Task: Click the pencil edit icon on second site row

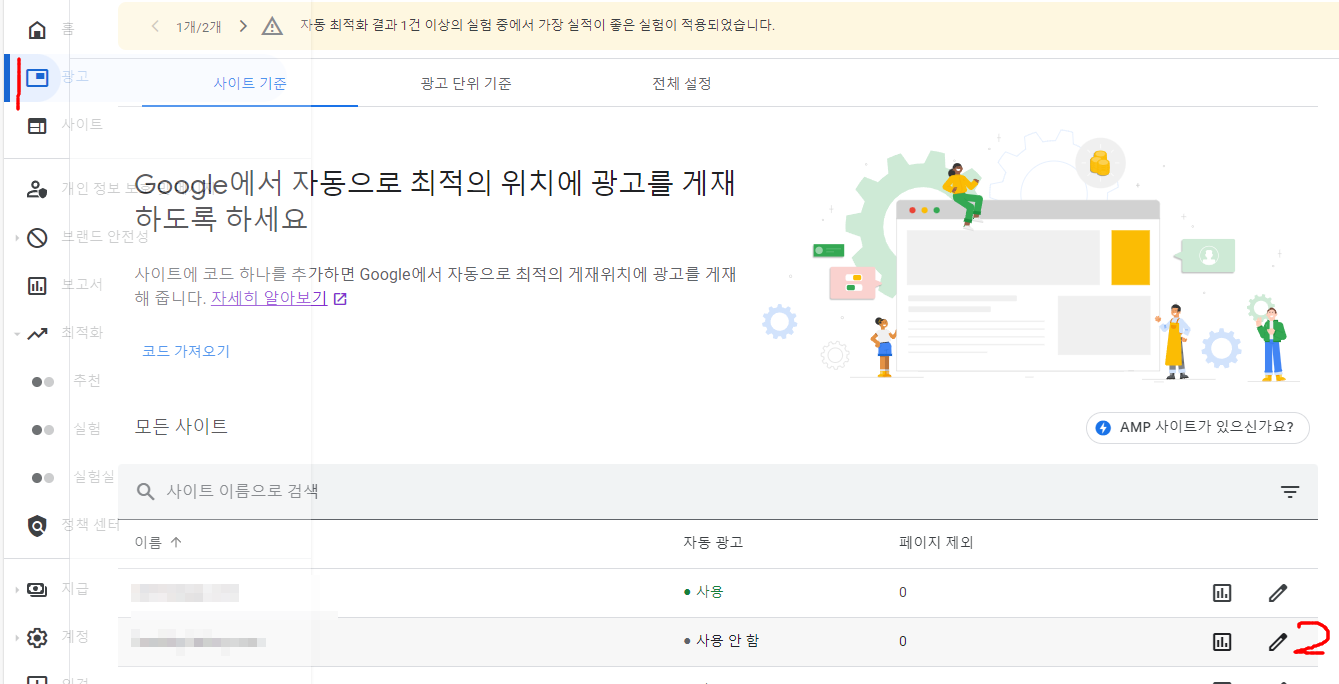Action: click(1277, 640)
